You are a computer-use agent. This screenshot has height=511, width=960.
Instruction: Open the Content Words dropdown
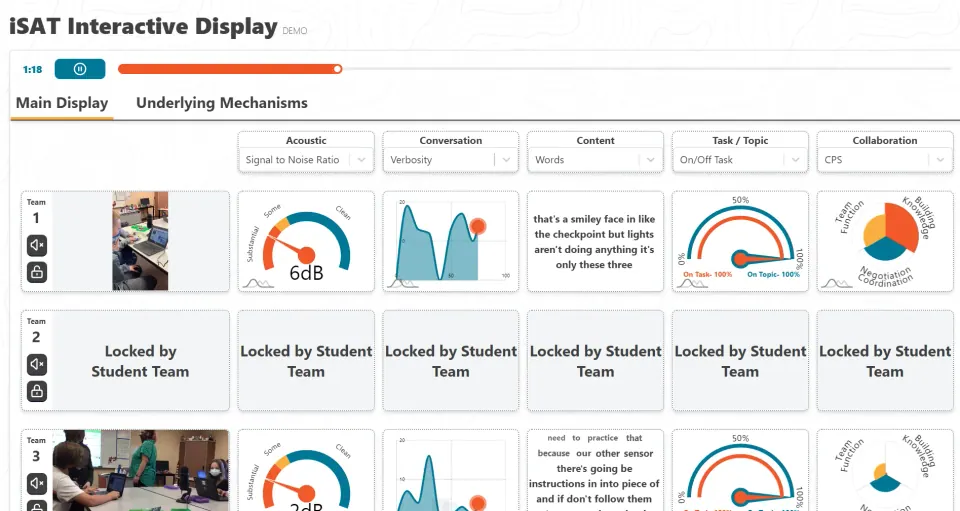595,160
